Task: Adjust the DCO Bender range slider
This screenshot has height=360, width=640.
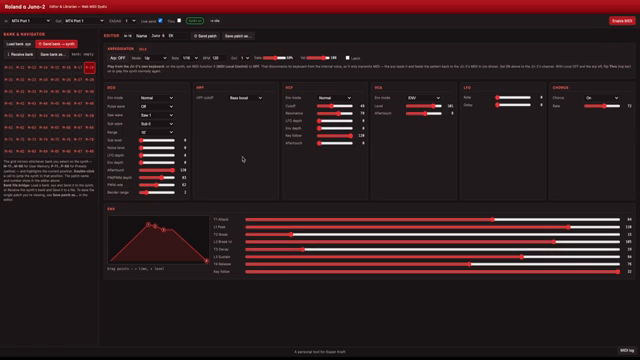Action: pos(157,192)
